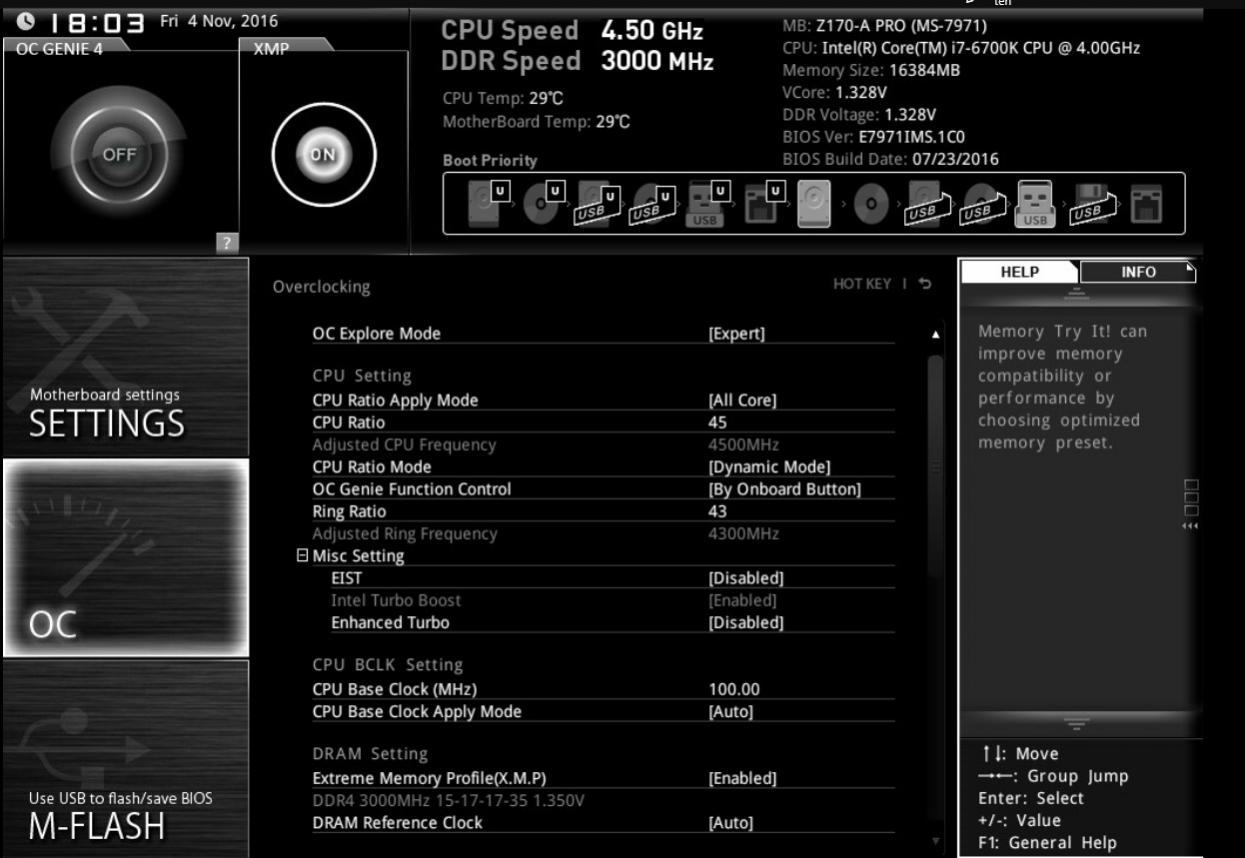Screen dimensions: 1245x858
Task: Edit the CPU Base Clock (MHz) value 100.00
Action: (733, 689)
